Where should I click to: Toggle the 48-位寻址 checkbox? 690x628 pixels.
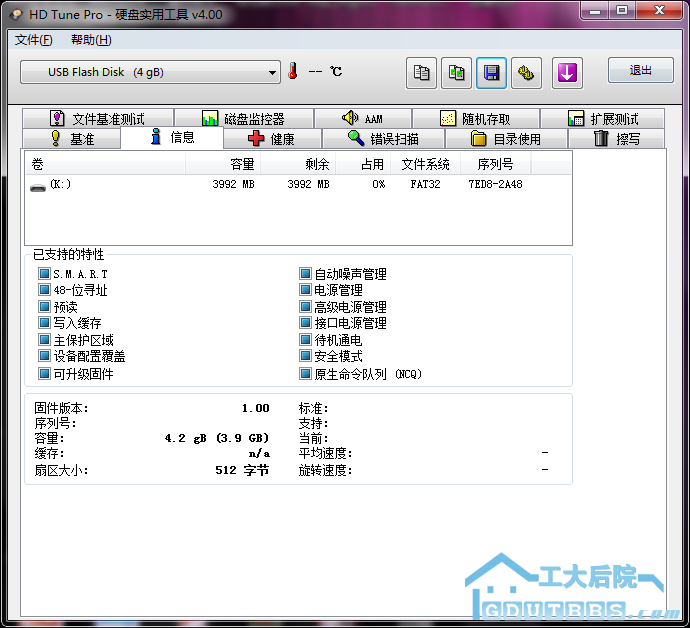[x=44, y=290]
